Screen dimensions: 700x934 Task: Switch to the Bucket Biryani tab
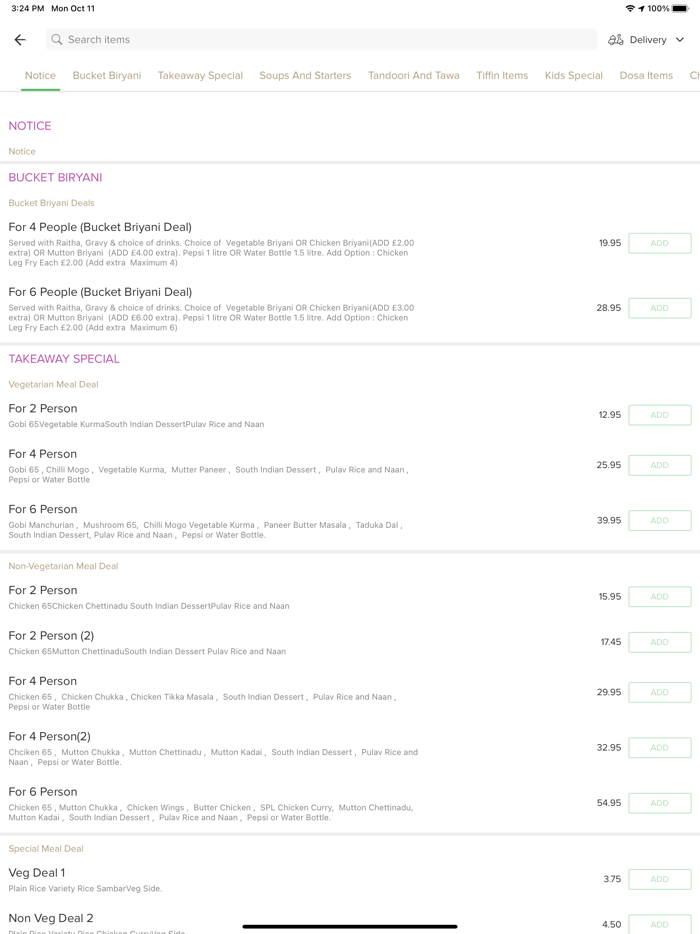tap(107, 76)
